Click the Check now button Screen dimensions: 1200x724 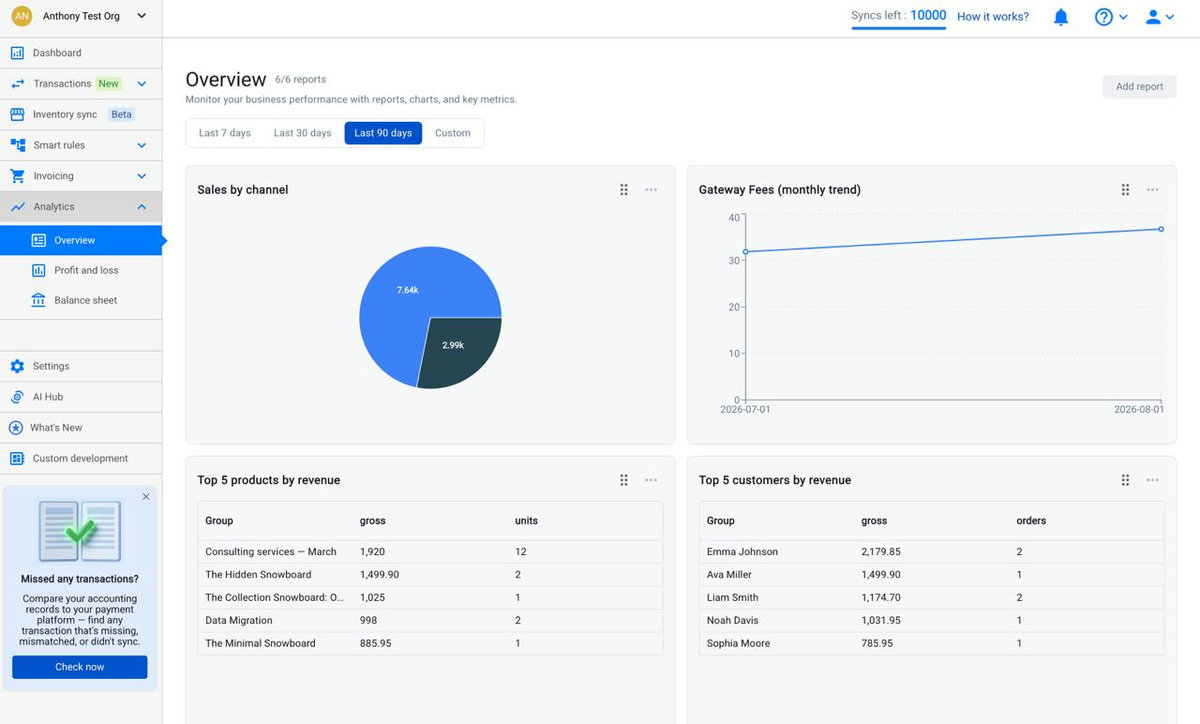point(80,667)
